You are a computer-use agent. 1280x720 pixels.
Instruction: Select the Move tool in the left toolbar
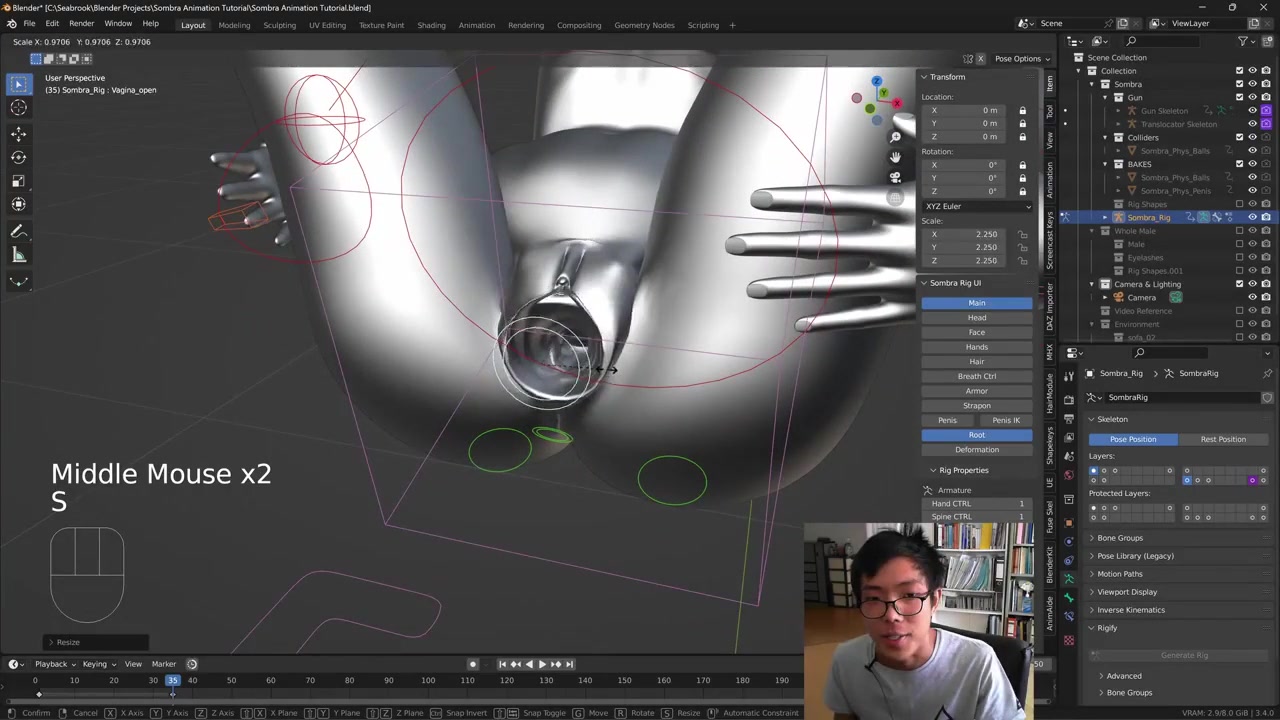(x=18, y=133)
